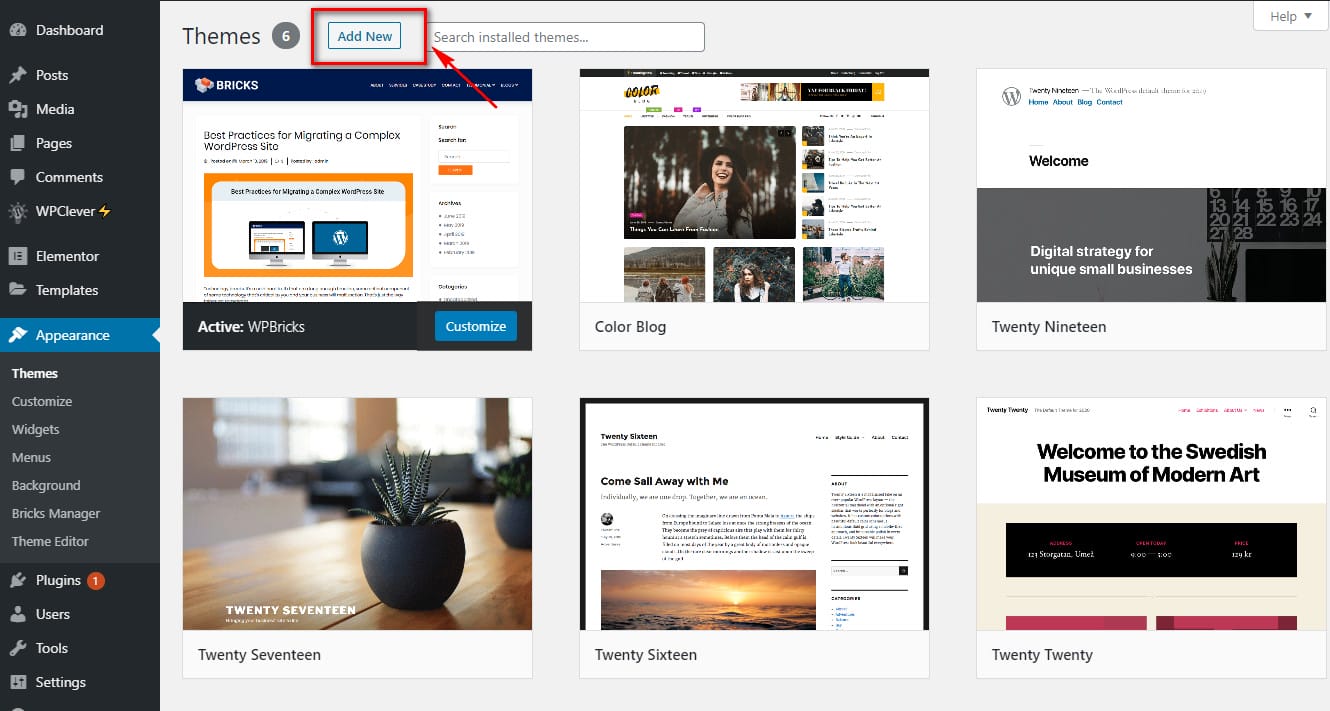Click the Pages icon in sidebar
The height and width of the screenshot is (711, 1330).
click(18, 143)
